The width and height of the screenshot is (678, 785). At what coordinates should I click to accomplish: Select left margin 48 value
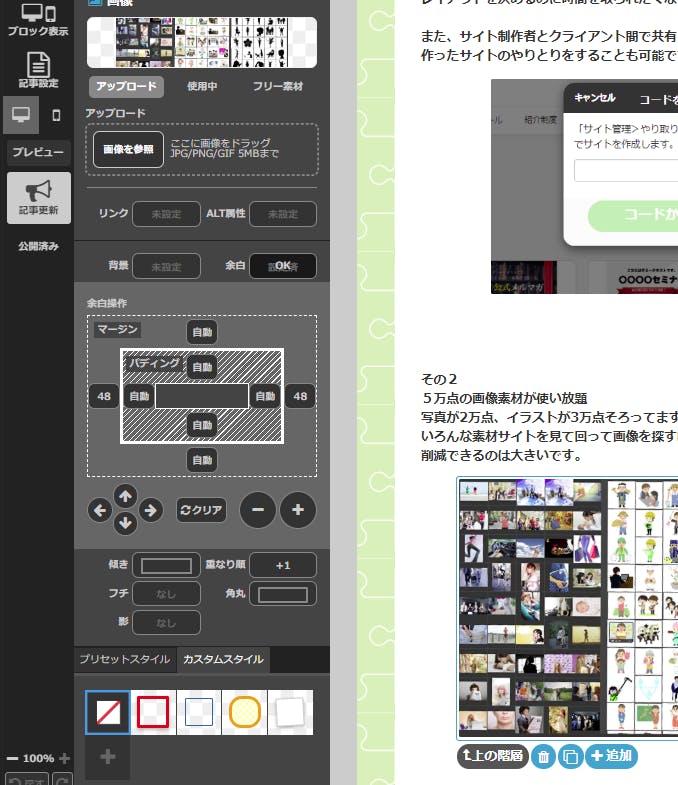104,396
